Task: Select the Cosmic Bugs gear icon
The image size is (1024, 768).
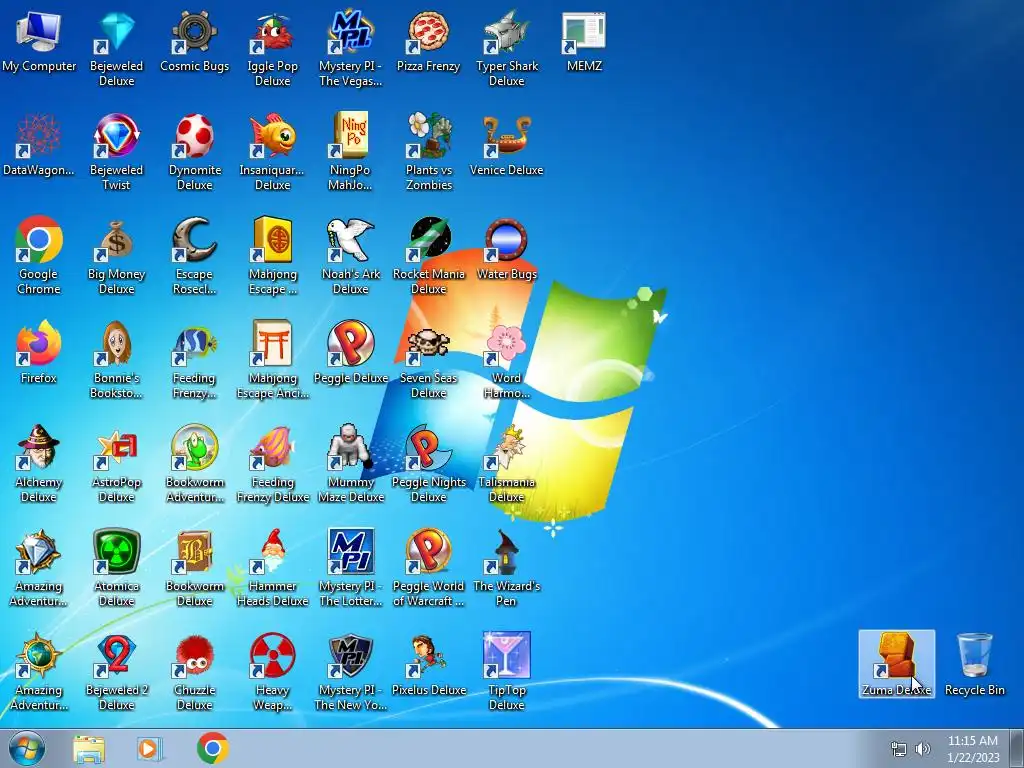Action: click(195, 33)
